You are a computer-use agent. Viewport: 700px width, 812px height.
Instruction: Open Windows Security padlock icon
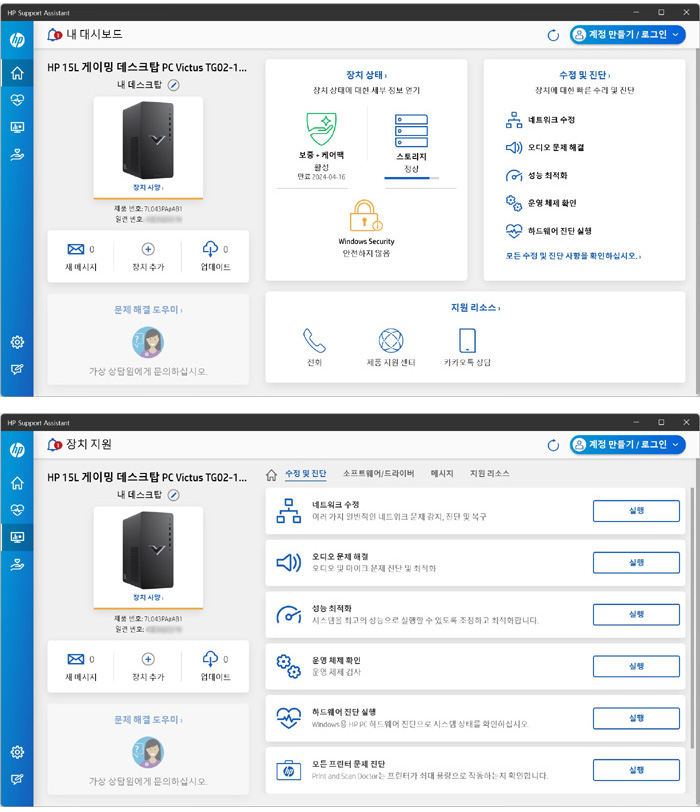point(366,215)
